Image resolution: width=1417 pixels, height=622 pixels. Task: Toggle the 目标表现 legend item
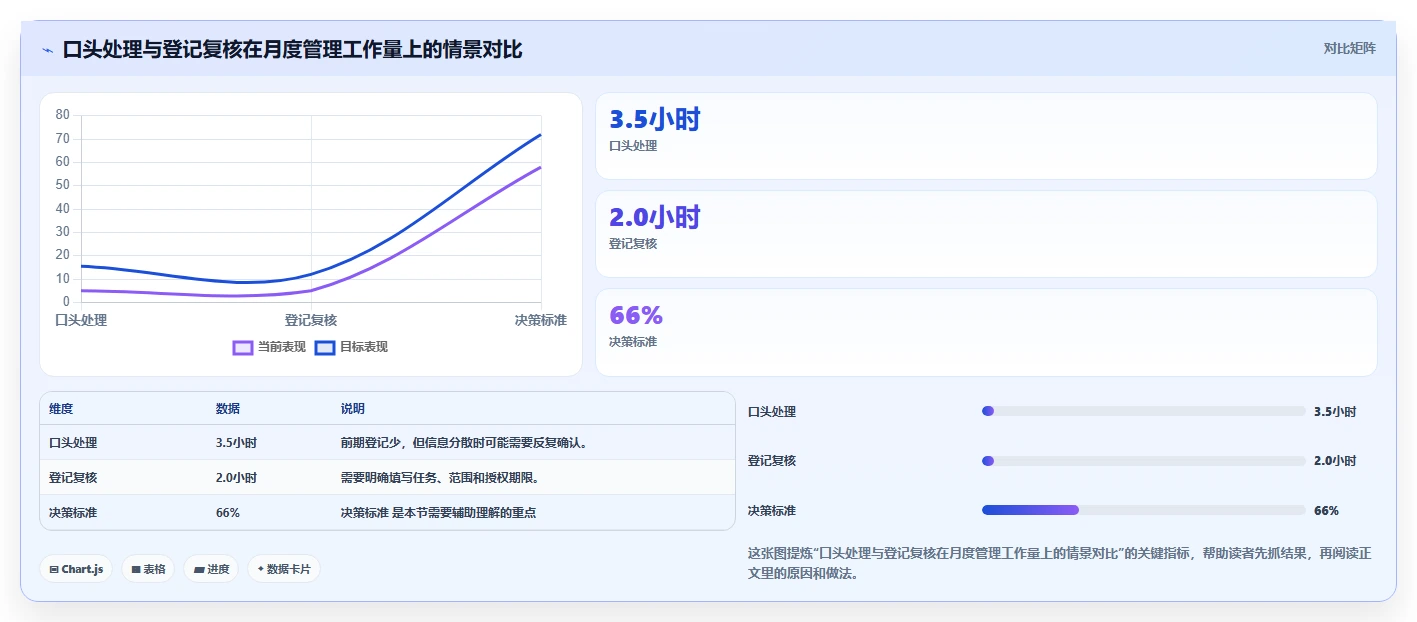tap(351, 347)
